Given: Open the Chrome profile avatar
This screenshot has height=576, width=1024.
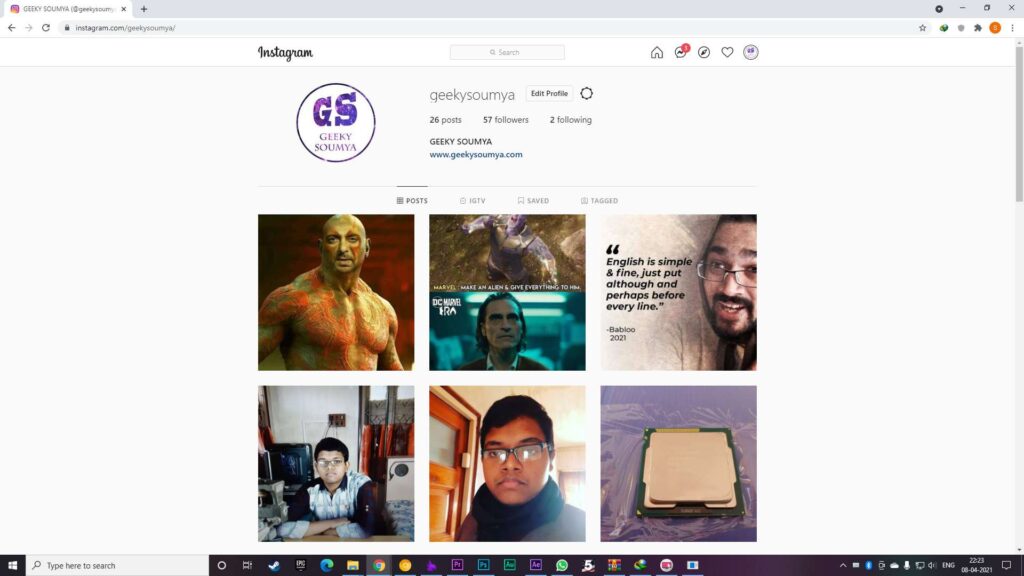Looking at the screenshot, I should tap(995, 27).
